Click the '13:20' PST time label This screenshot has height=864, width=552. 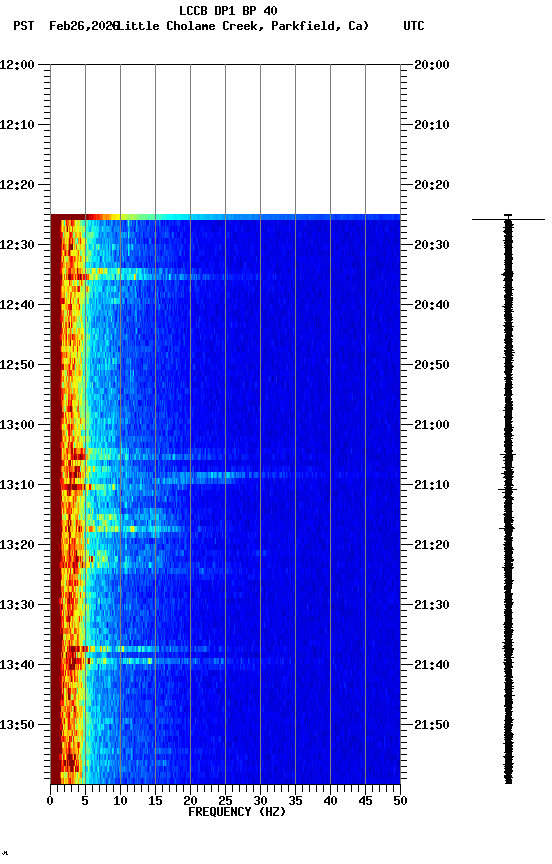click(17, 545)
